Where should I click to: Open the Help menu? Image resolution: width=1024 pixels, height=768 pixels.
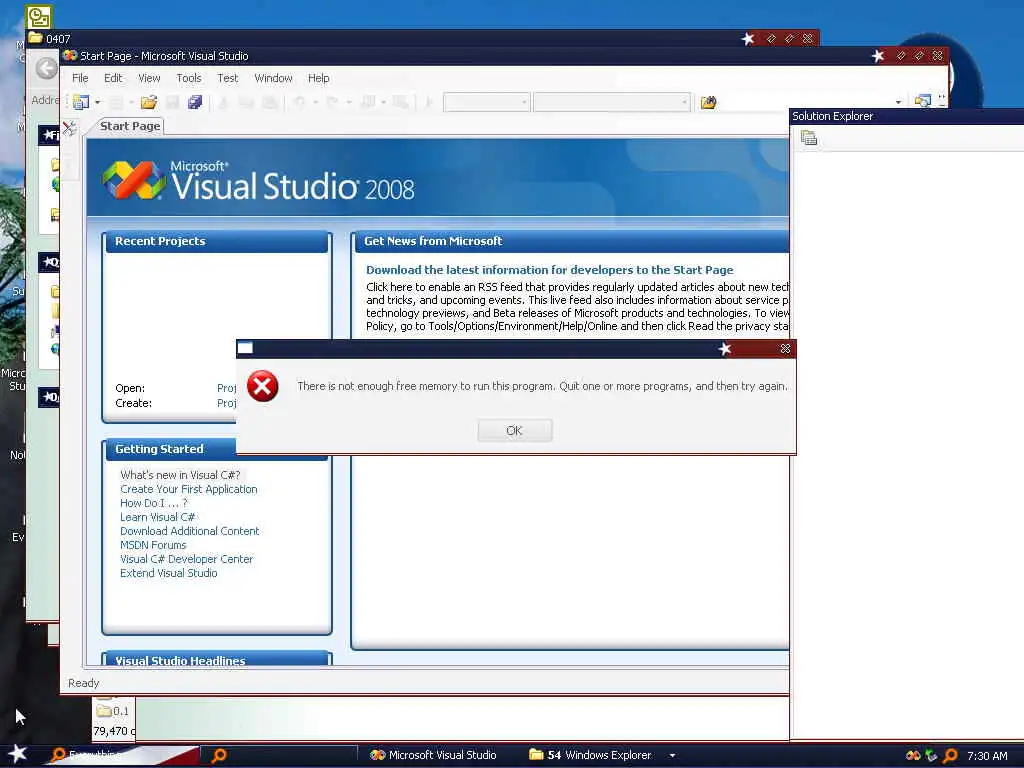click(319, 78)
